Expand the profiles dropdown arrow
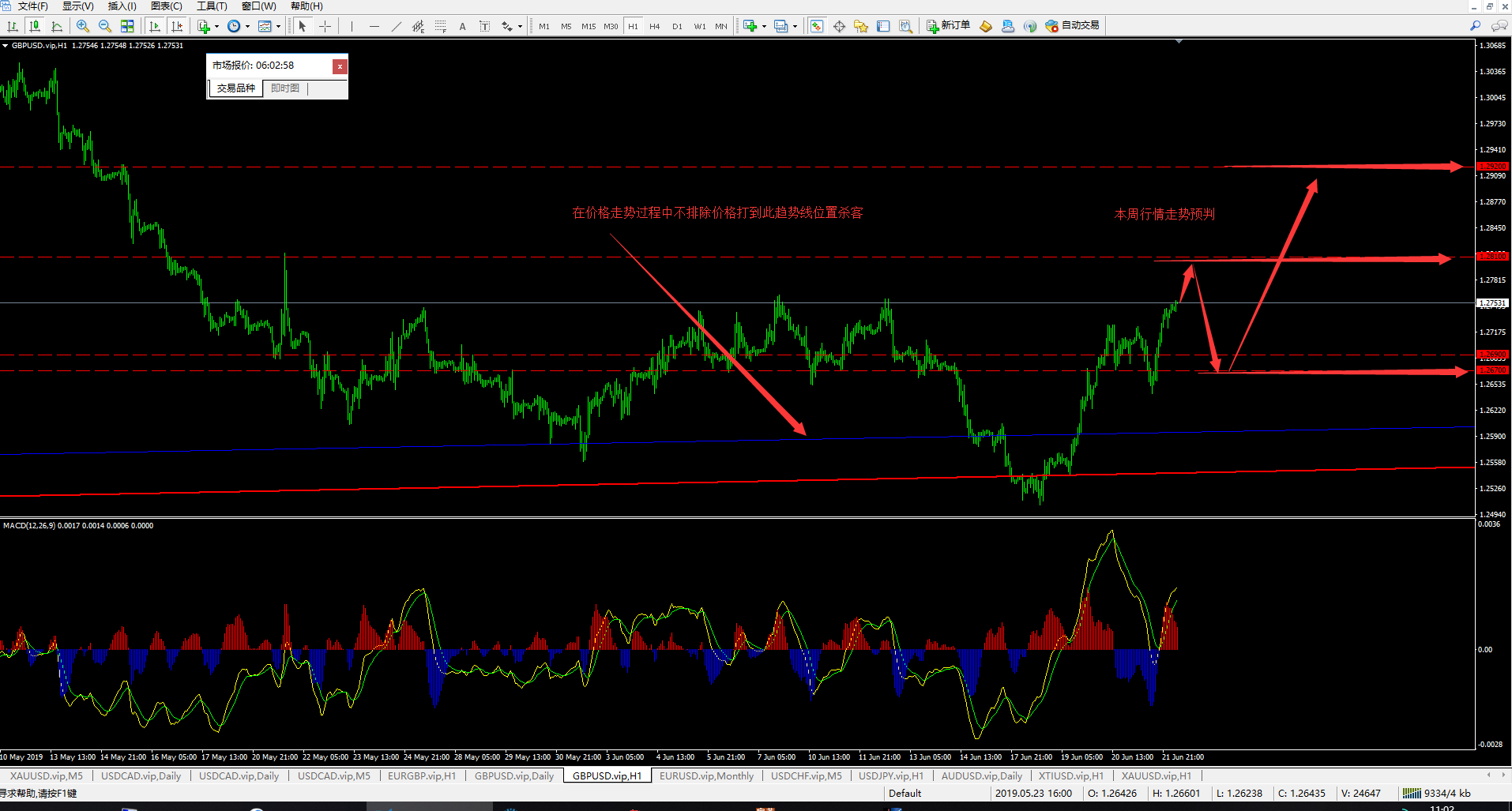The width and height of the screenshot is (1512, 811). coord(795,26)
